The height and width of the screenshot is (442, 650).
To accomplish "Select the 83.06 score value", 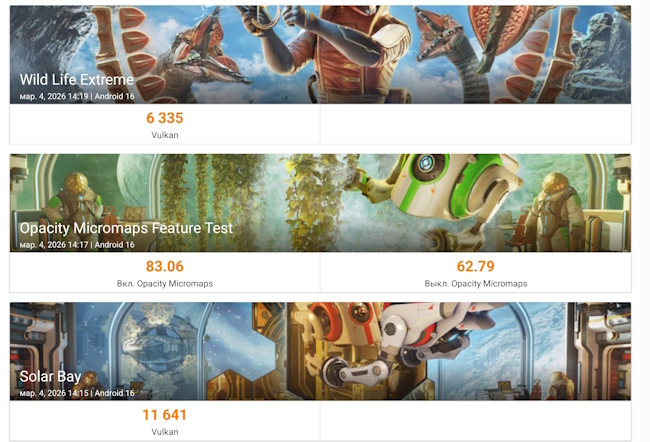I will 165,266.
